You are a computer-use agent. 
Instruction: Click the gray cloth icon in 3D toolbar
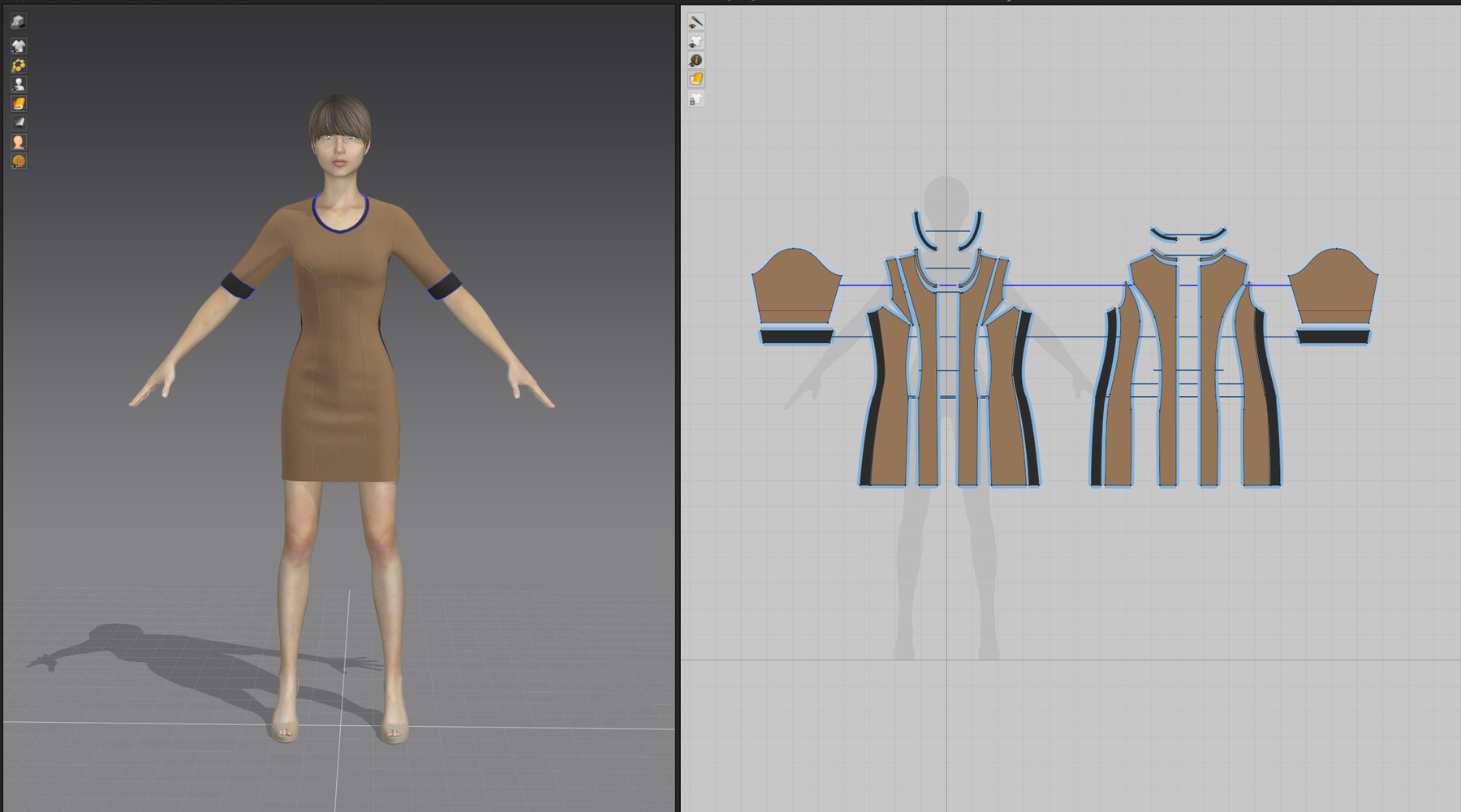coord(18,122)
